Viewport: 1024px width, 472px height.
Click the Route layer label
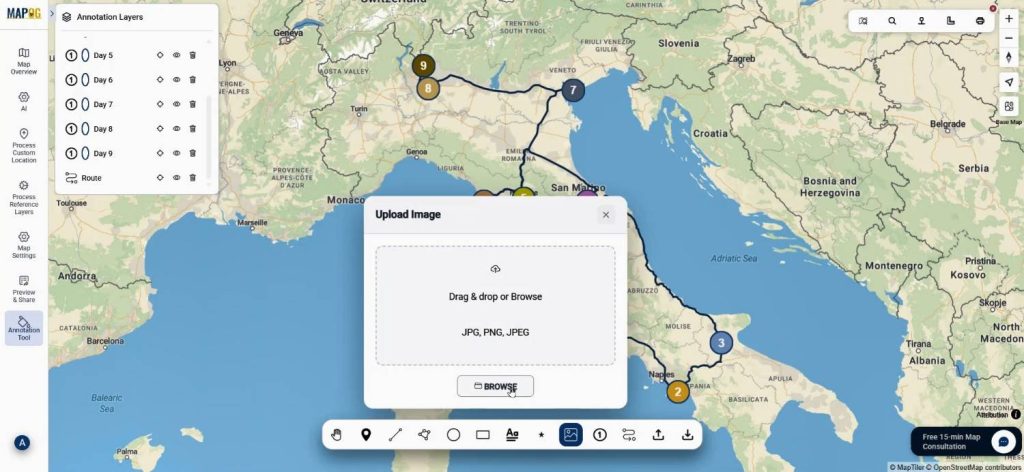(x=91, y=178)
